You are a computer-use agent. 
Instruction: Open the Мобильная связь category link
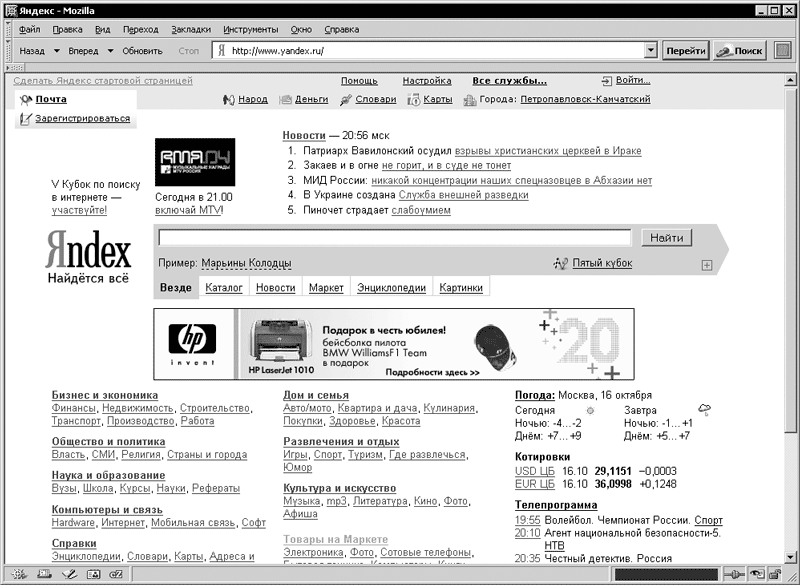pos(193,522)
